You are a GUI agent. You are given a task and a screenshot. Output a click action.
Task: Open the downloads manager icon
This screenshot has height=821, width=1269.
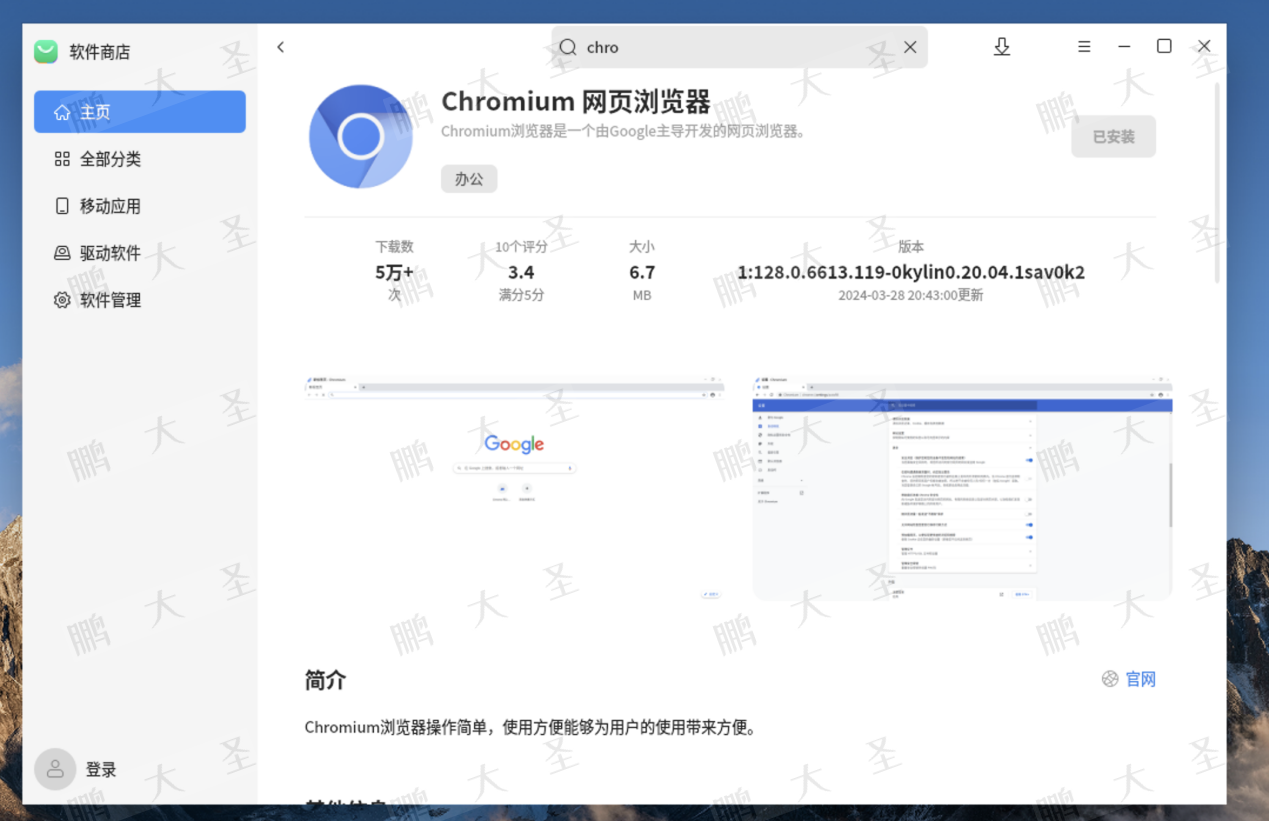pyautogui.click(x=1002, y=47)
